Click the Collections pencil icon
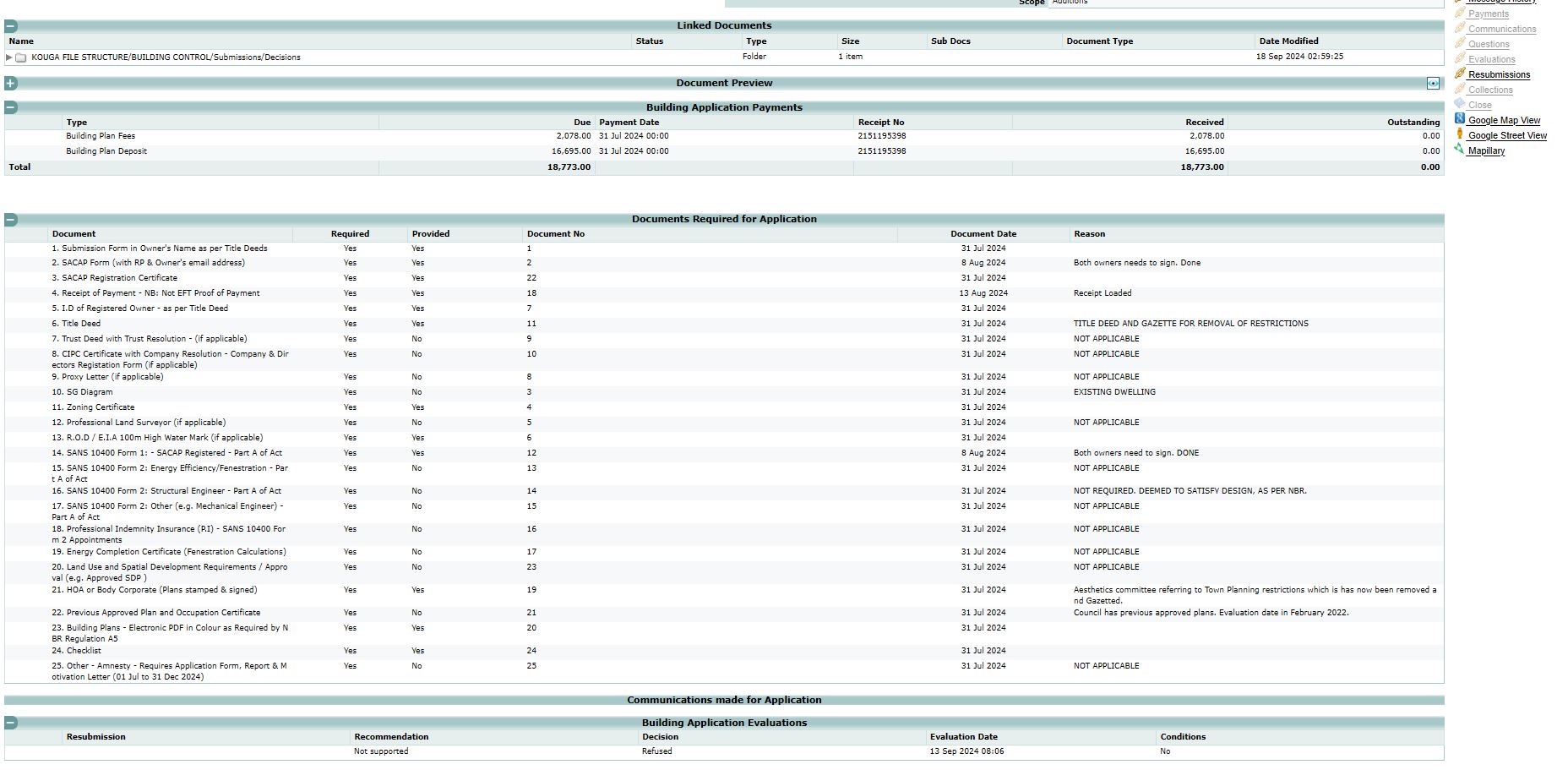Viewport: 1568px width, 770px height. coord(1460,89)
